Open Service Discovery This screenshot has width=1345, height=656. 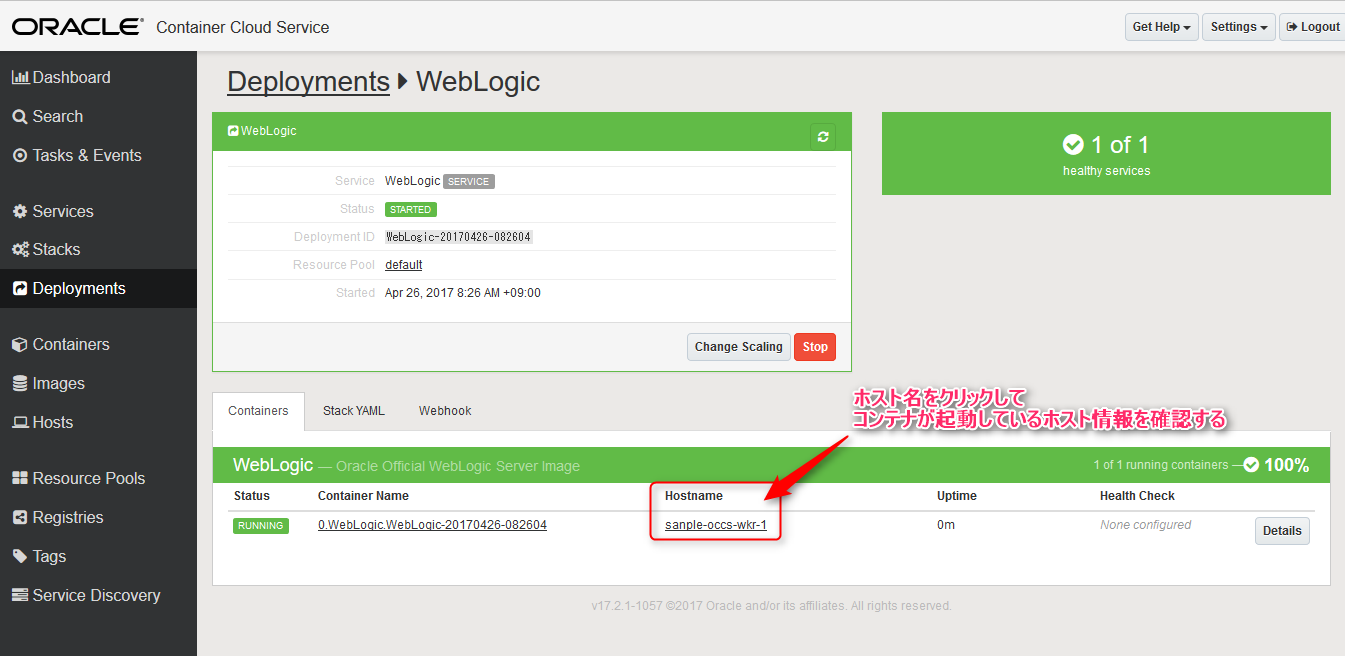pos(98,595)
